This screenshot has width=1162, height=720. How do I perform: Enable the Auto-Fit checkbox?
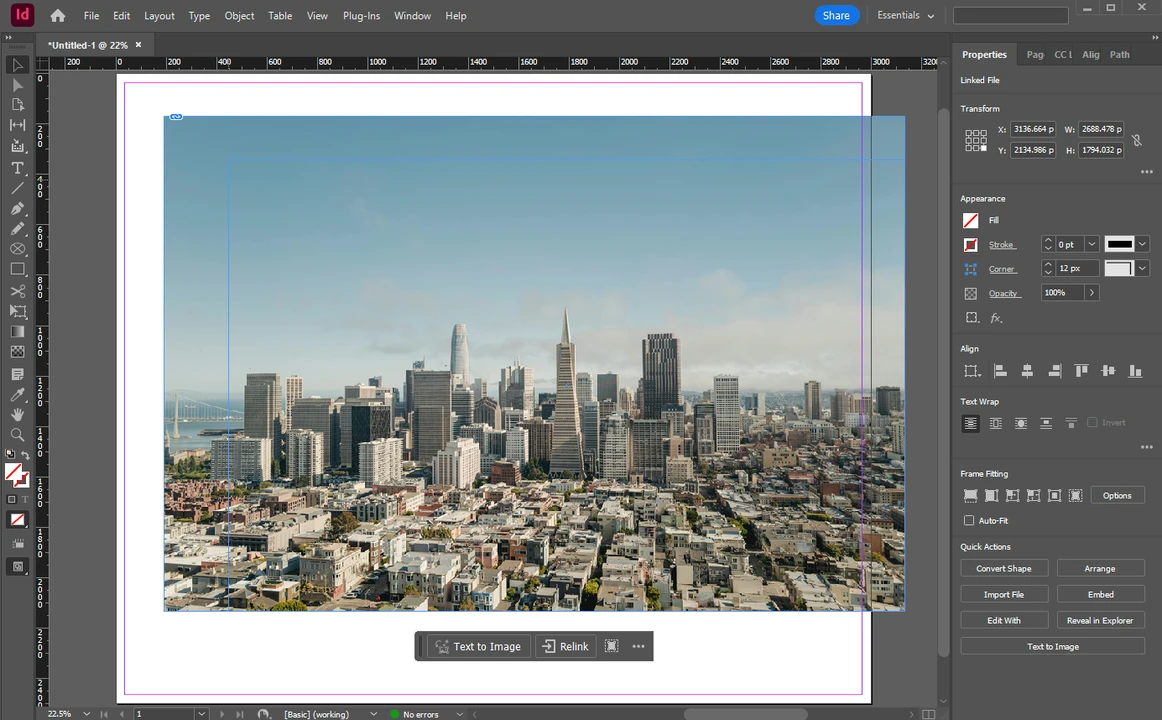click(969, 521)
